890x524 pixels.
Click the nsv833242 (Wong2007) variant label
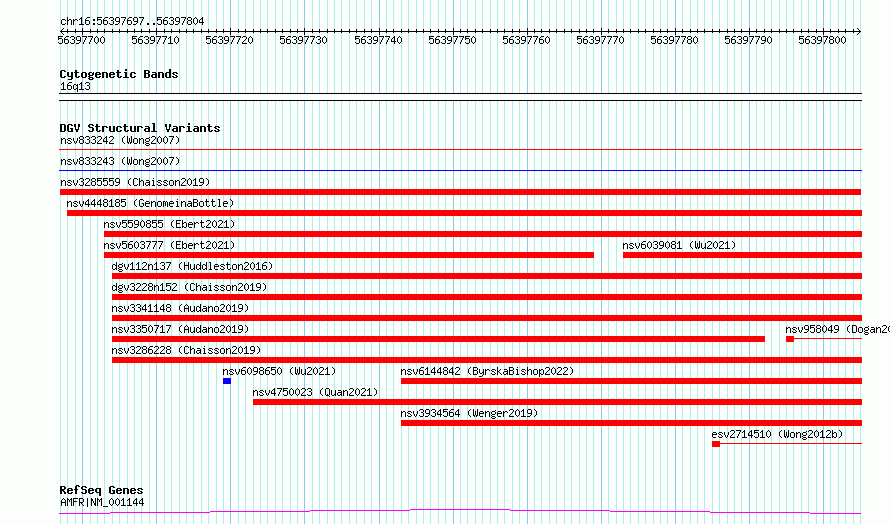pyautogui.click(x=120, y=140)
